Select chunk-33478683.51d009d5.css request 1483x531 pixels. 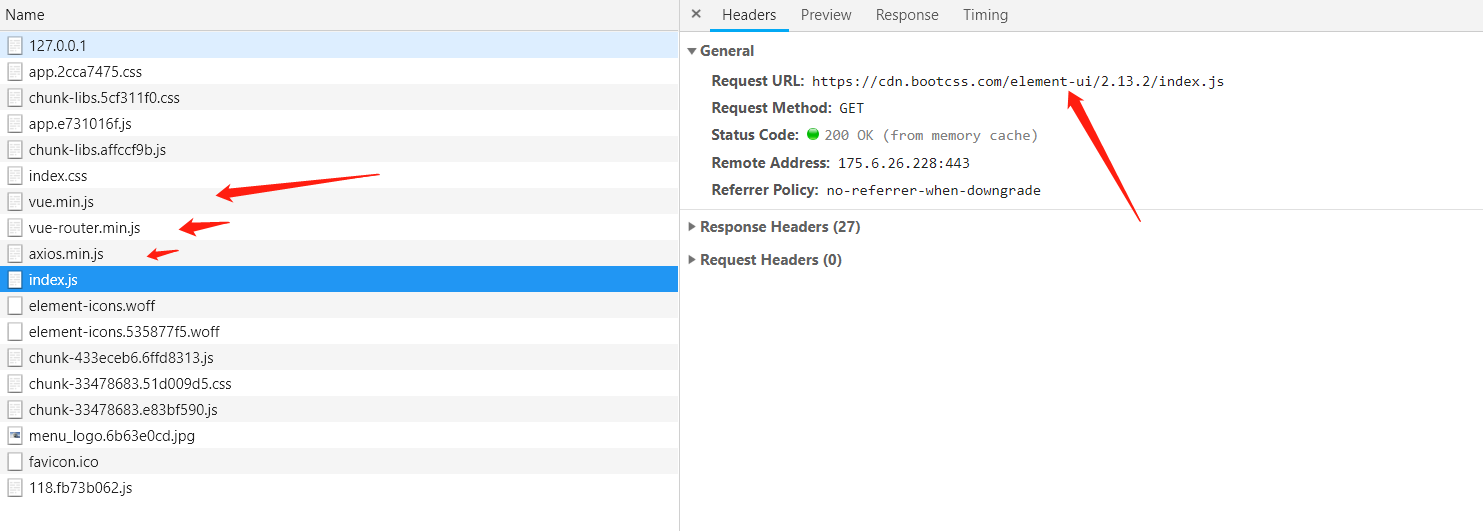click(x=339, y=383)
